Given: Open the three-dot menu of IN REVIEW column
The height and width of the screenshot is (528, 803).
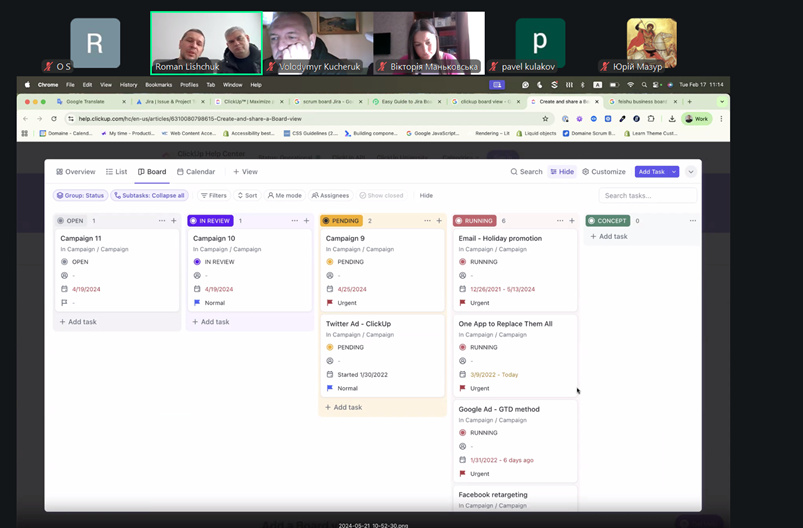Looking at the screenshot, I should pyautogui.click(x=294, y=221).
